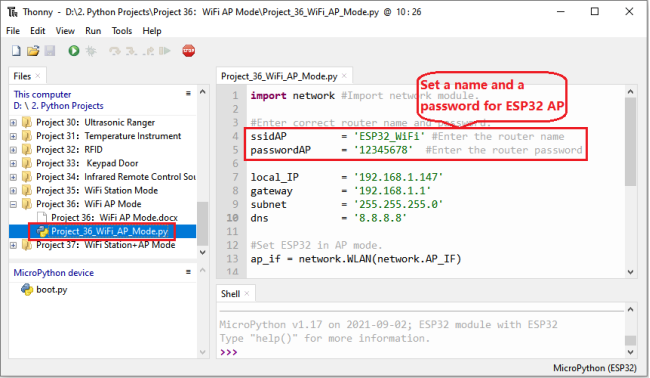Image resolution: width=650 pixels, height=378 pixels.
Task: Open the Edit menu
Action: click(x=37, y=31)
